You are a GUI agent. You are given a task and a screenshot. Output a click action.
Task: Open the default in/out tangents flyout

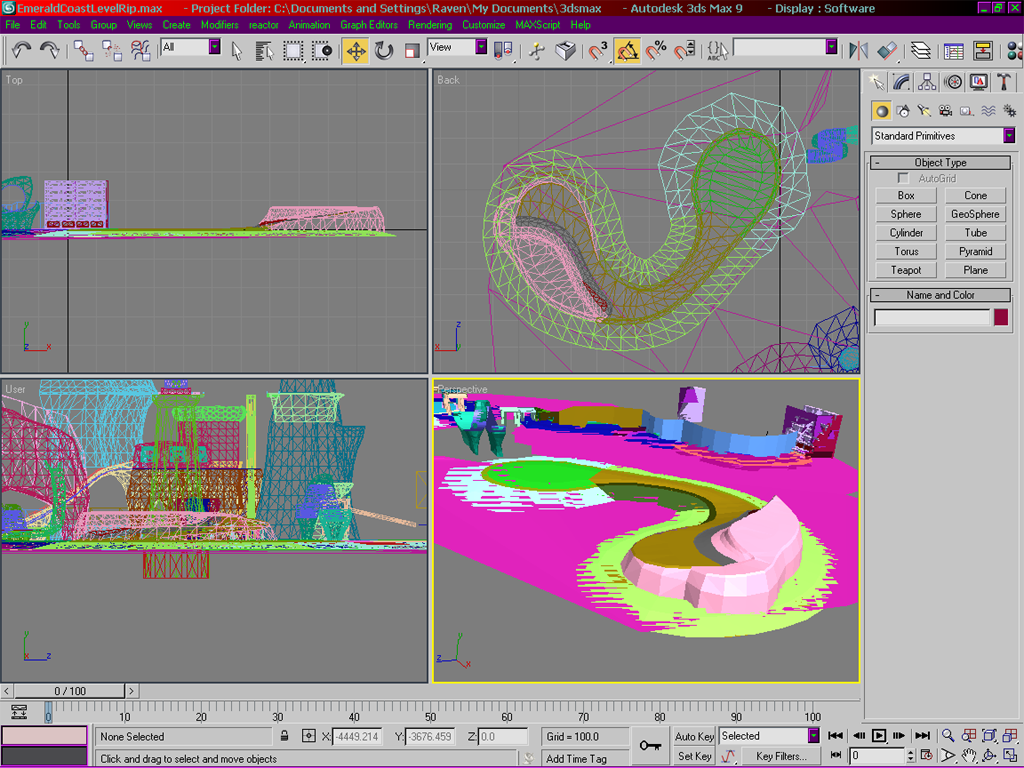pyautogui.click(x=728, y=756)
